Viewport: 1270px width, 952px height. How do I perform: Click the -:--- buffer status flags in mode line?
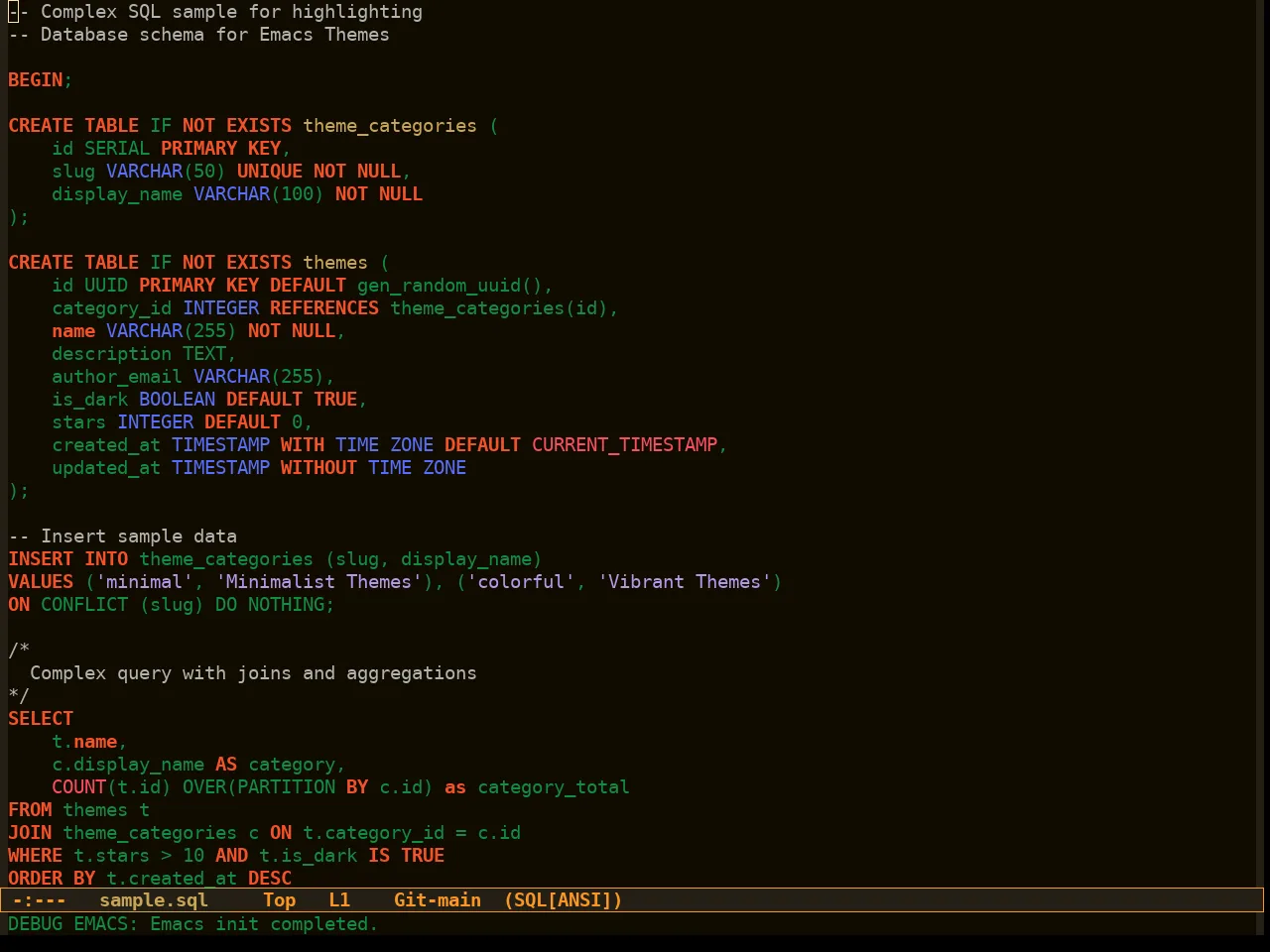39,900
